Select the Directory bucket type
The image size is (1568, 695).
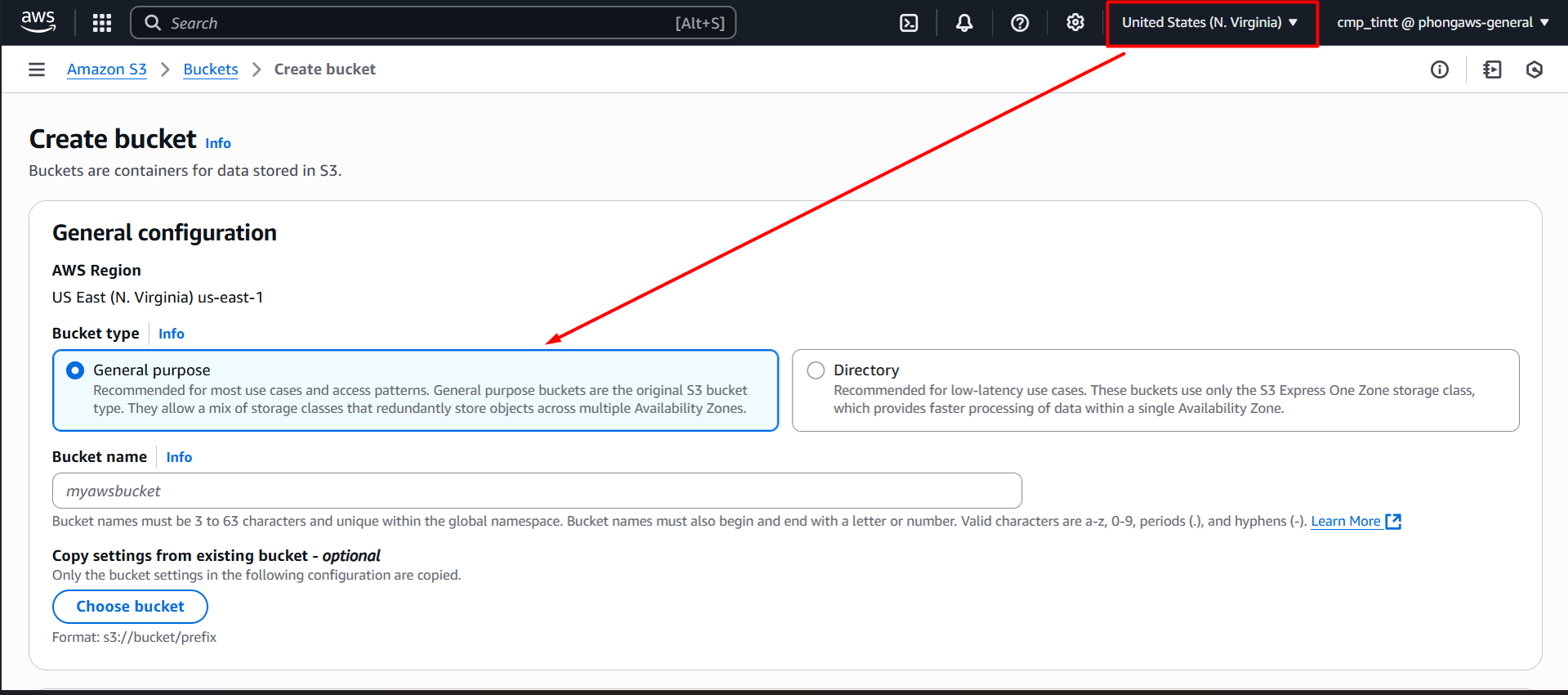tap(815, 370)
